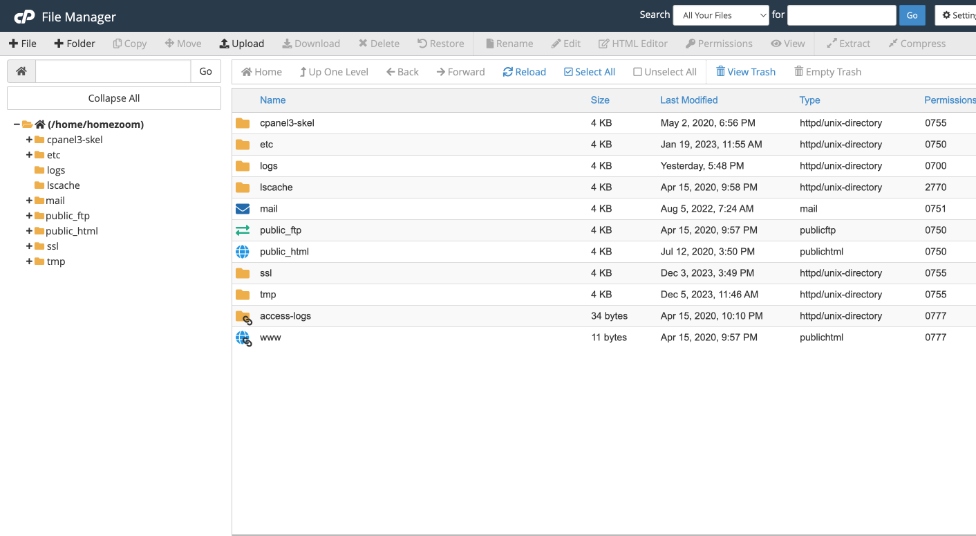
Task: Expand public_ftp in folder tree
Action: pyautogui.click(x=29, y=215)
